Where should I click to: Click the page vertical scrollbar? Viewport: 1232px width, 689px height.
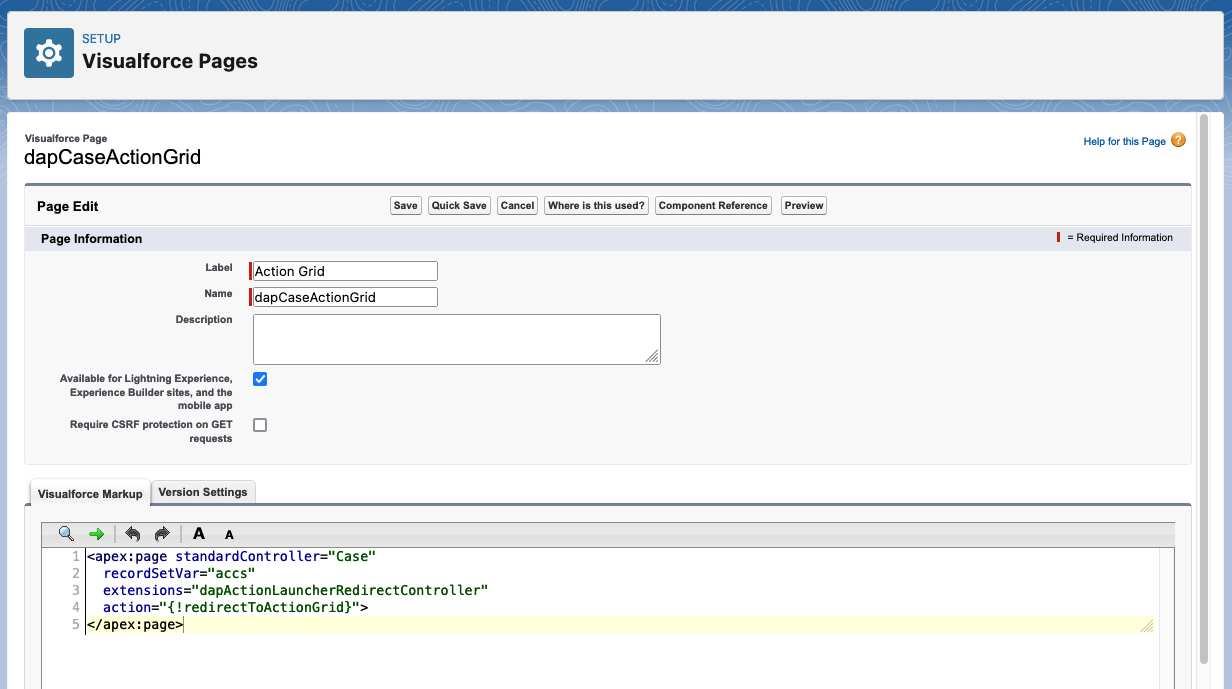tap(1204, 390)
